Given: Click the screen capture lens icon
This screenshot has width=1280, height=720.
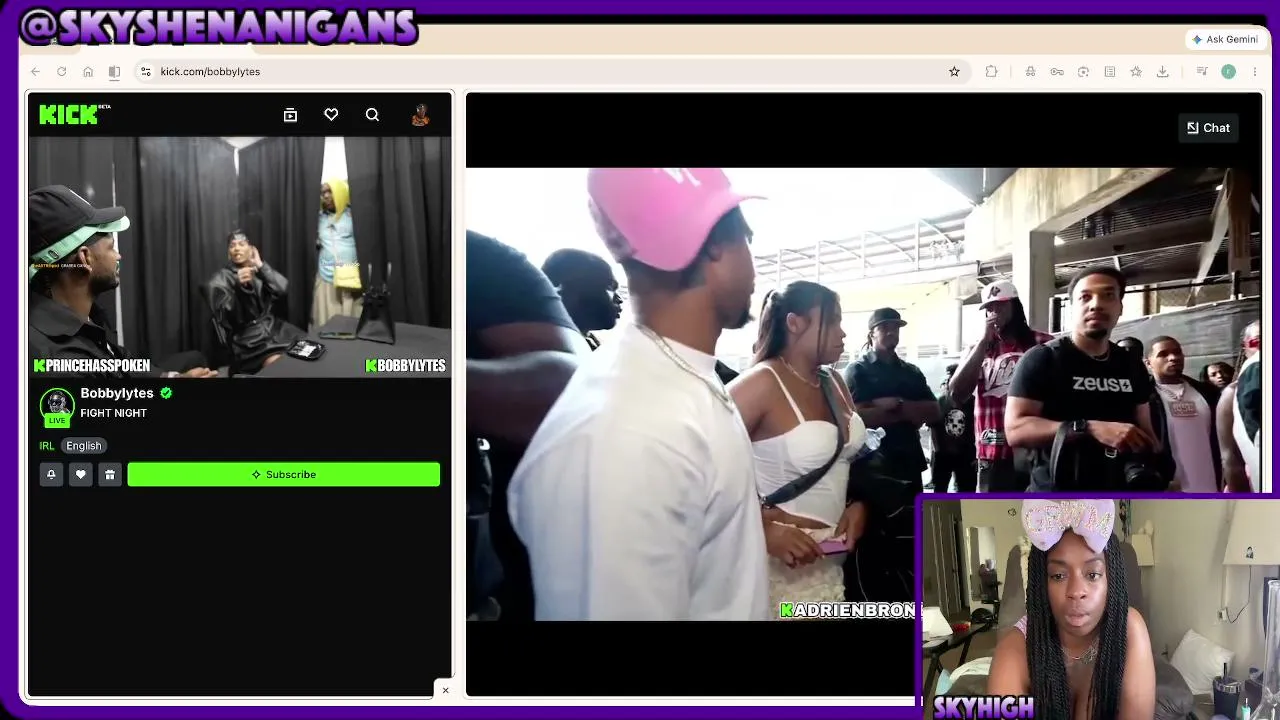Looking at the screenshot, I should pos(1083,72).
